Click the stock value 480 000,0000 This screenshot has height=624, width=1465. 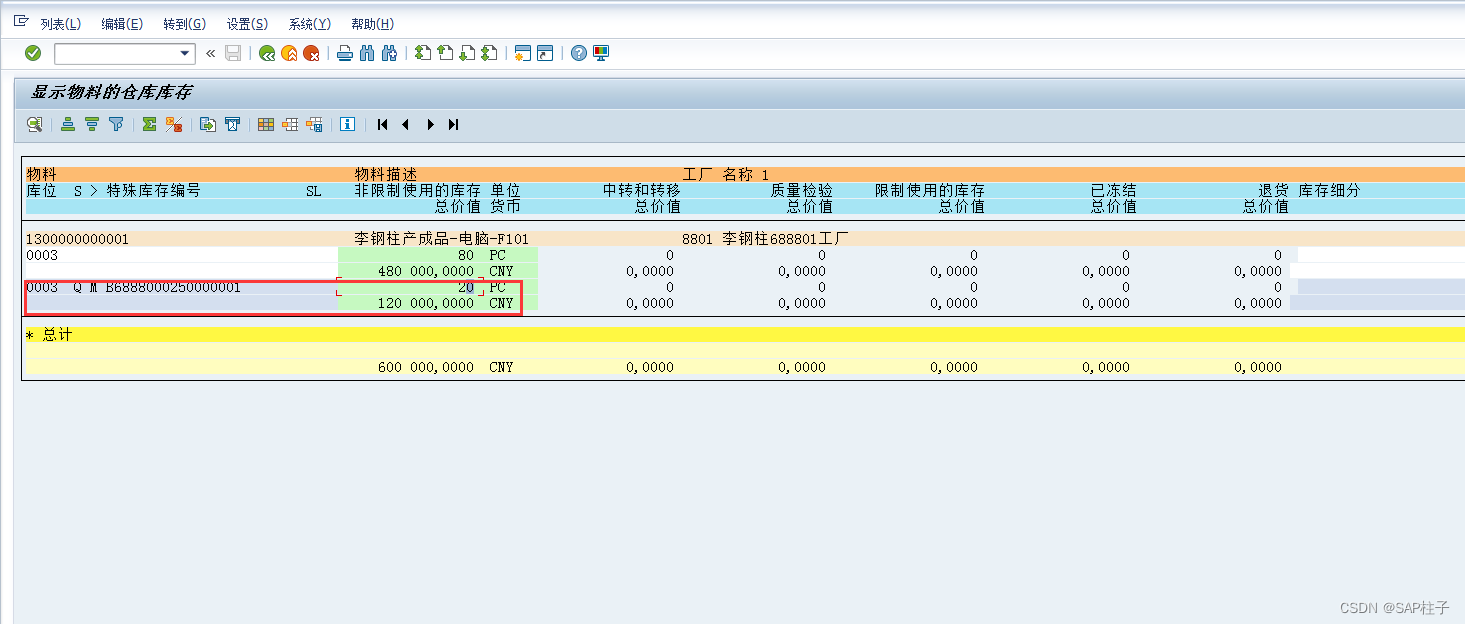coord(426,271)
